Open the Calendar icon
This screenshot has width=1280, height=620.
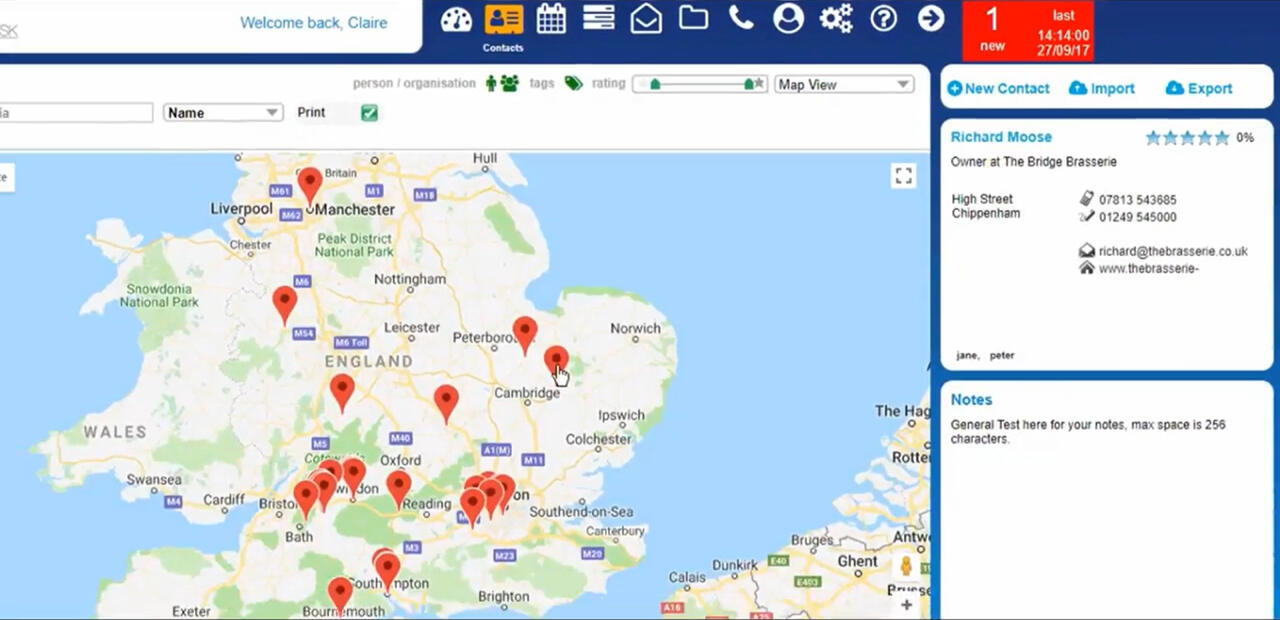coord(551,18)
